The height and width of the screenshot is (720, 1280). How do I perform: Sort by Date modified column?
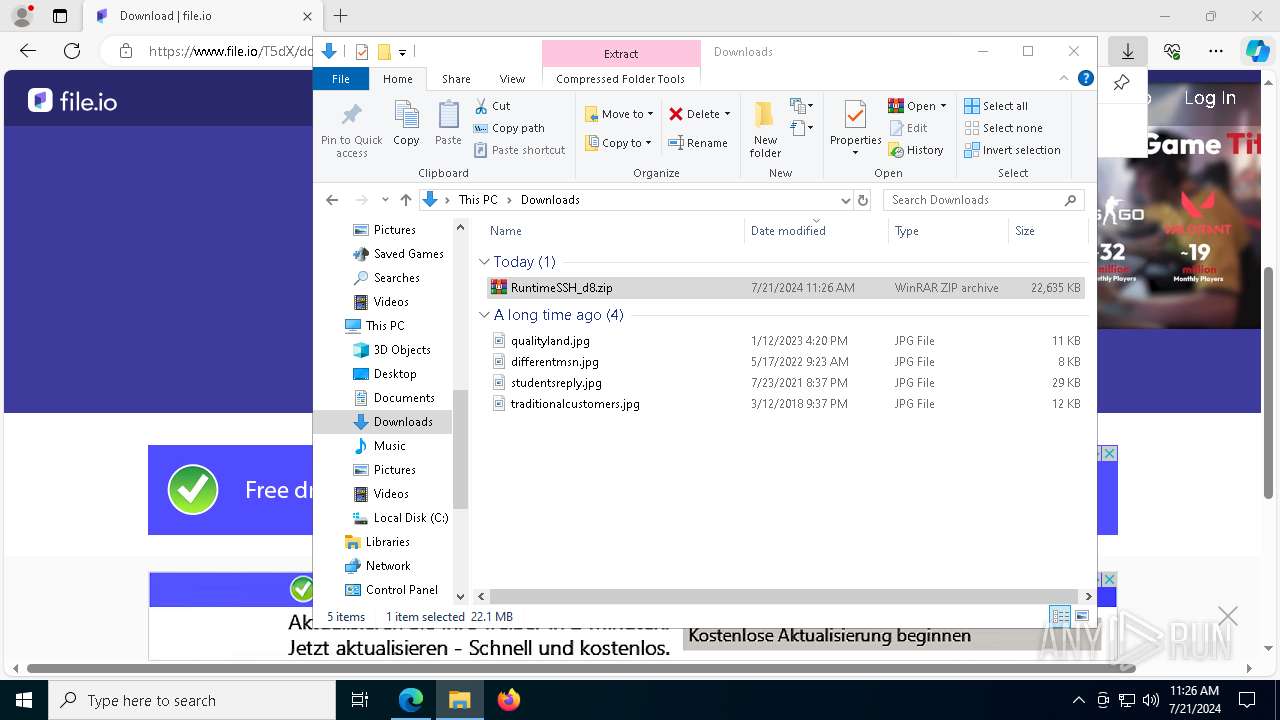(816, 231)
